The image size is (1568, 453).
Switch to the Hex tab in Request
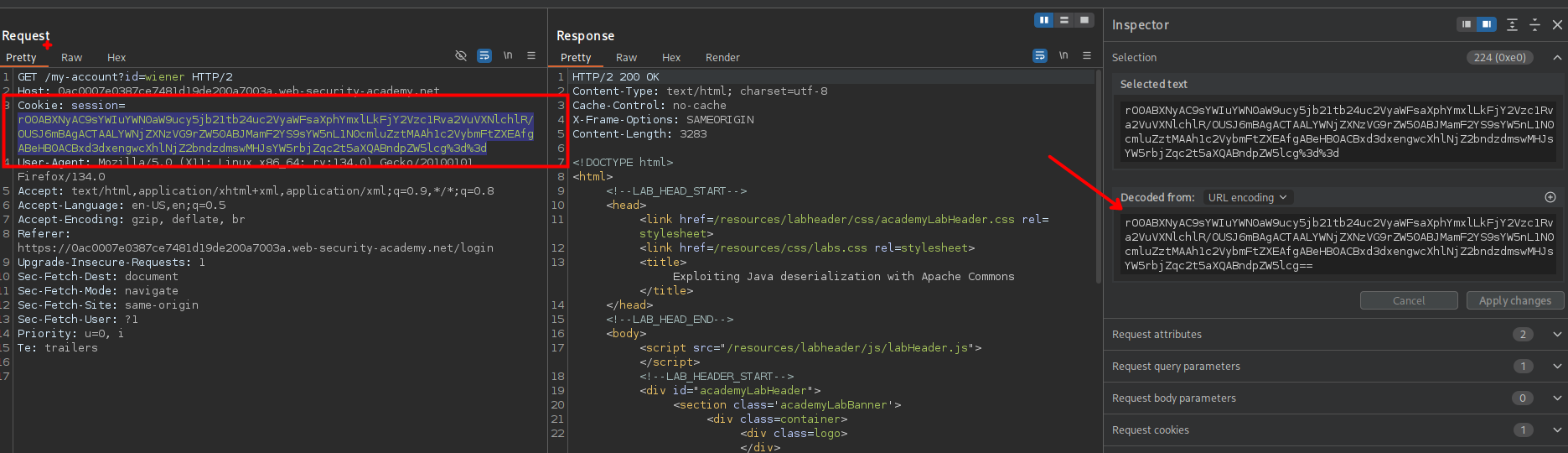[116, 58]
